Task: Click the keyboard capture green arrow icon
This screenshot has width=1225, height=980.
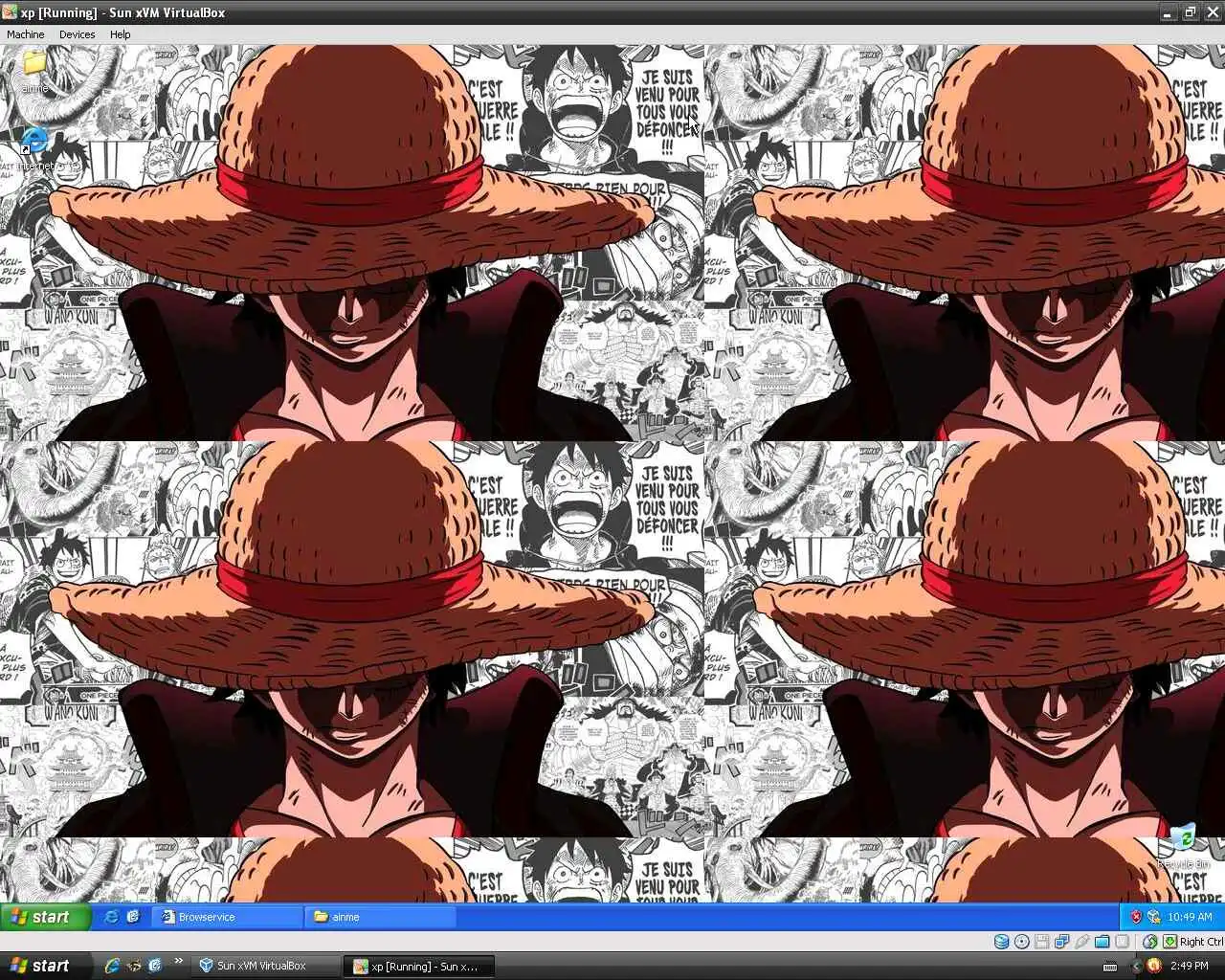Action: pos(1169,942)
